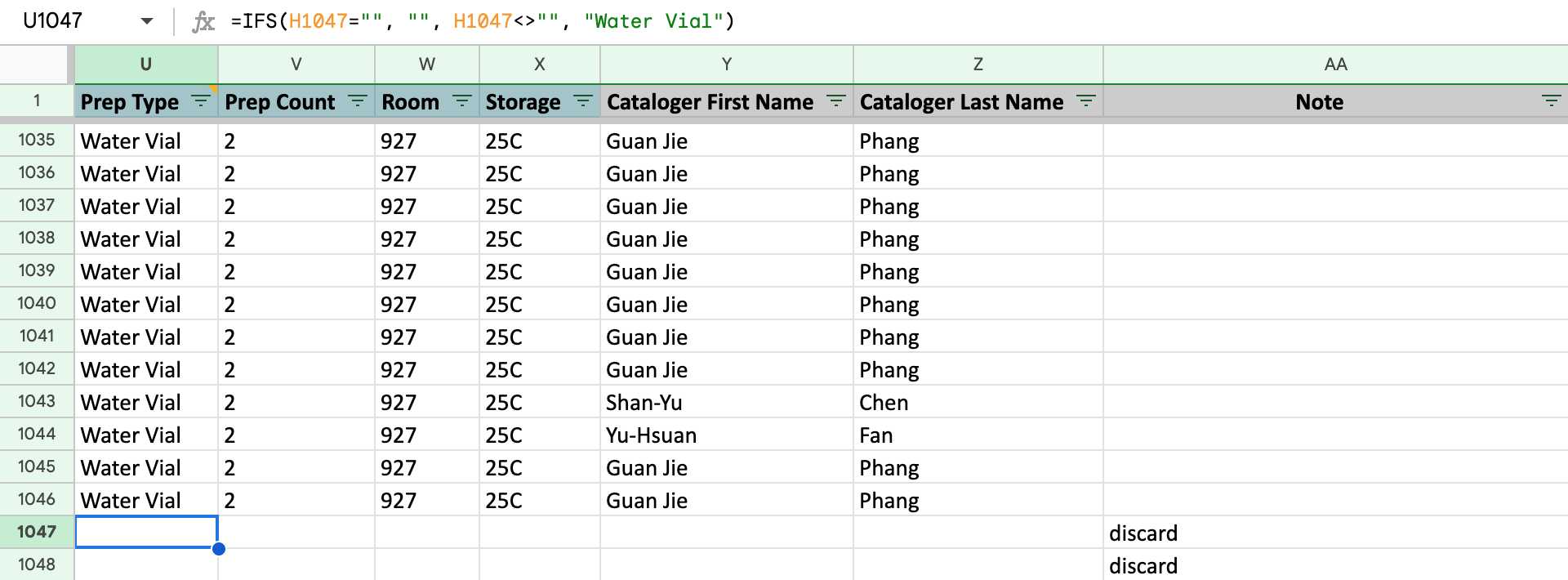The height and width of the screenshot is (580, 1568).
Task: Open the Storage column filter icon
Action: tap(582, 101)
